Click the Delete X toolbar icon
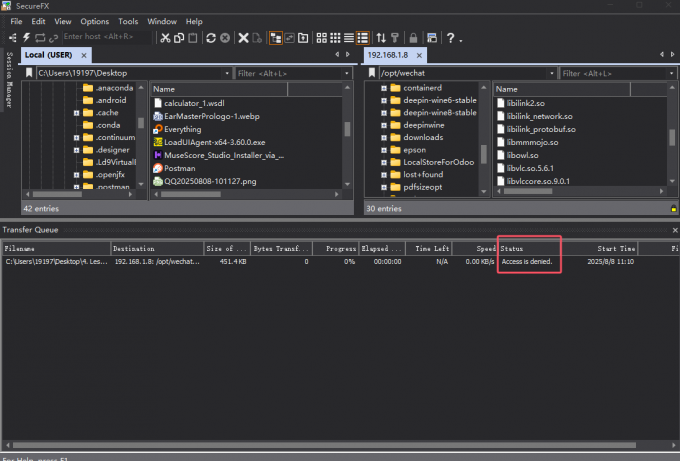The height and width of the screenshot is (461, 680). [243, 38]
